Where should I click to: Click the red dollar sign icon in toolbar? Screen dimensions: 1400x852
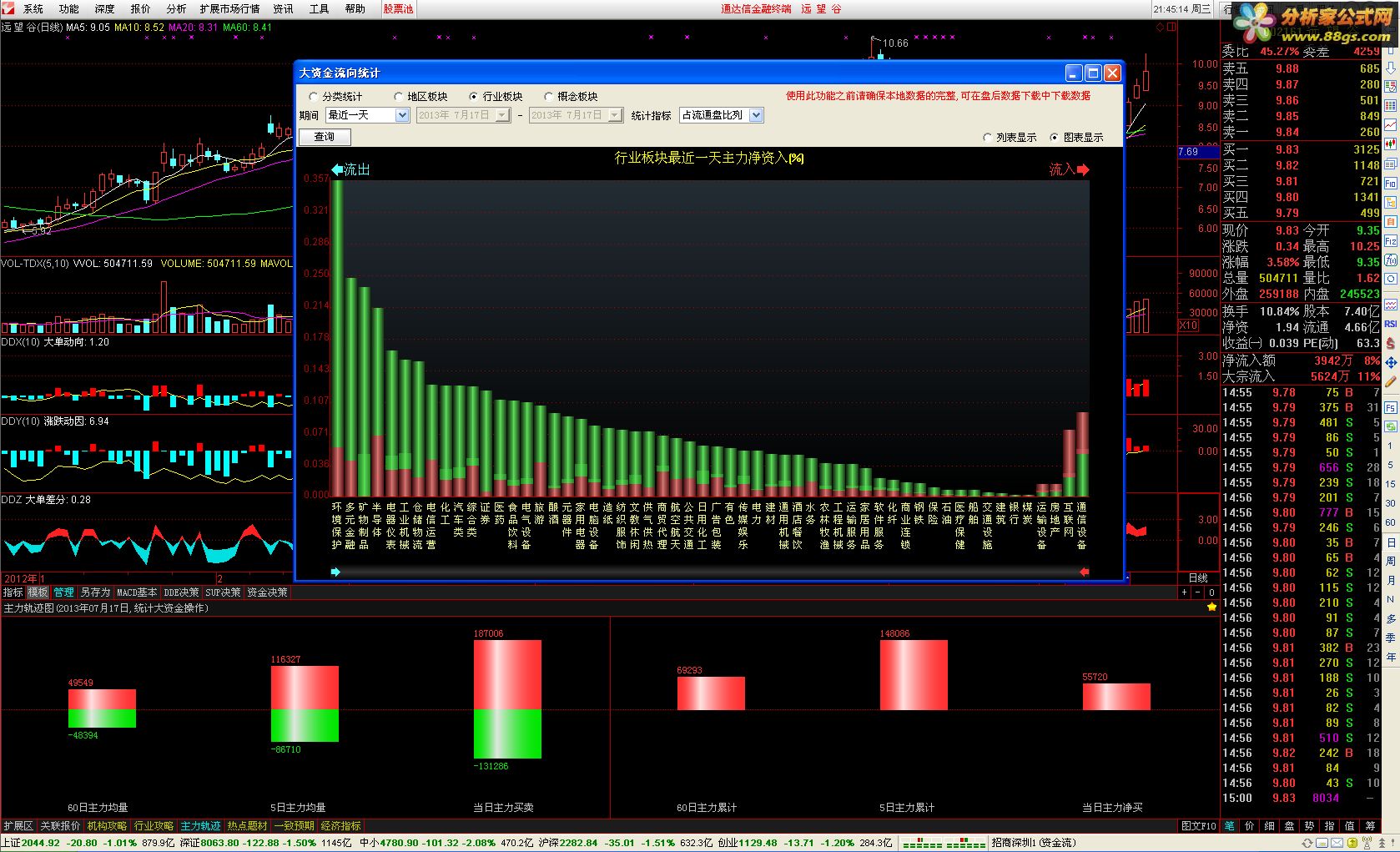click(x=1391, y=343)
